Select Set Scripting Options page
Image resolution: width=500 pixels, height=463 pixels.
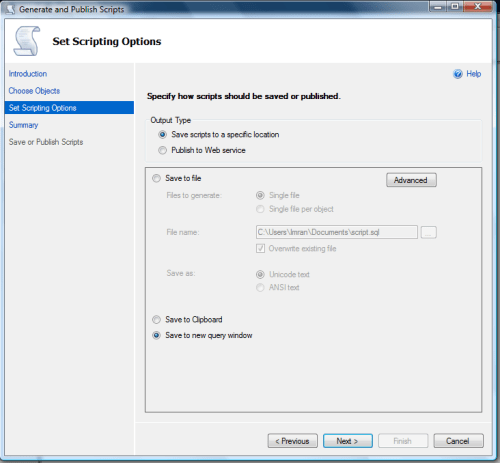69,108
